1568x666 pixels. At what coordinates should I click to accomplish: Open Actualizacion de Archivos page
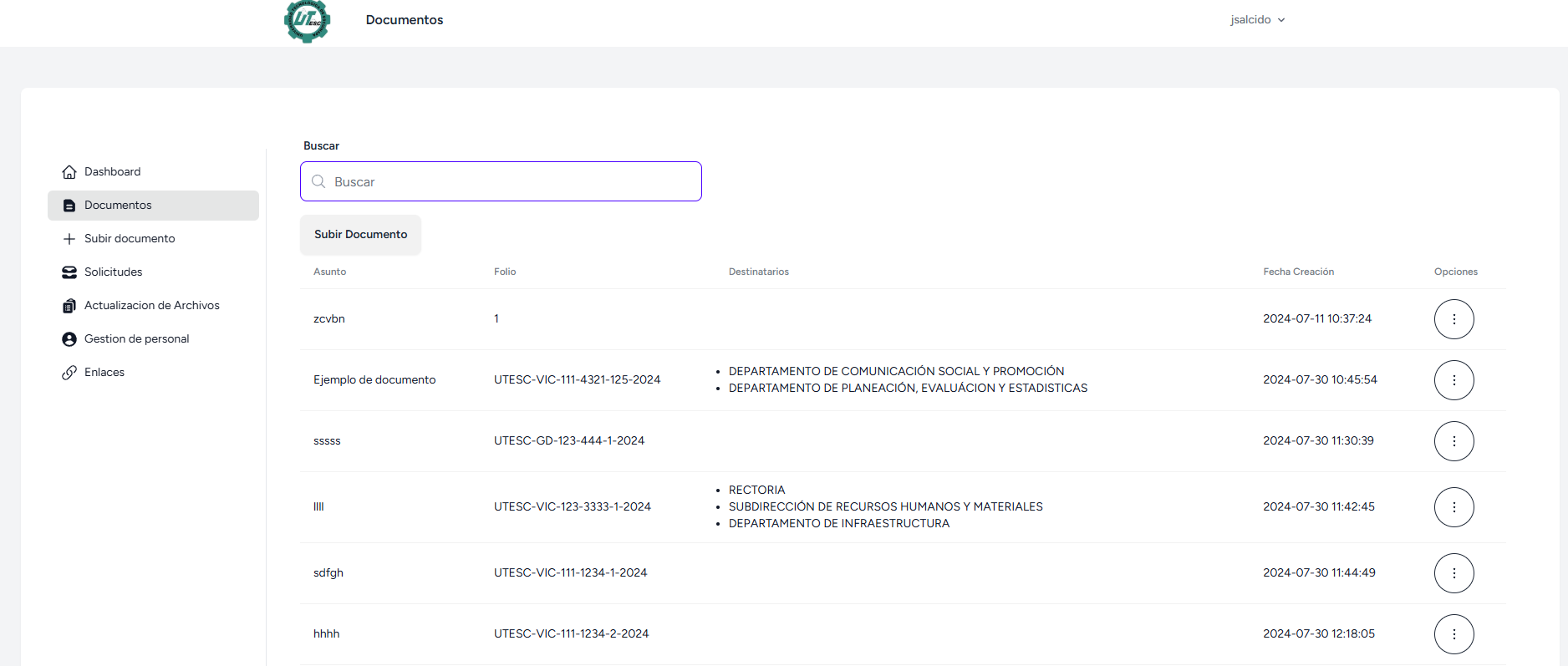(x=153, y=306)
